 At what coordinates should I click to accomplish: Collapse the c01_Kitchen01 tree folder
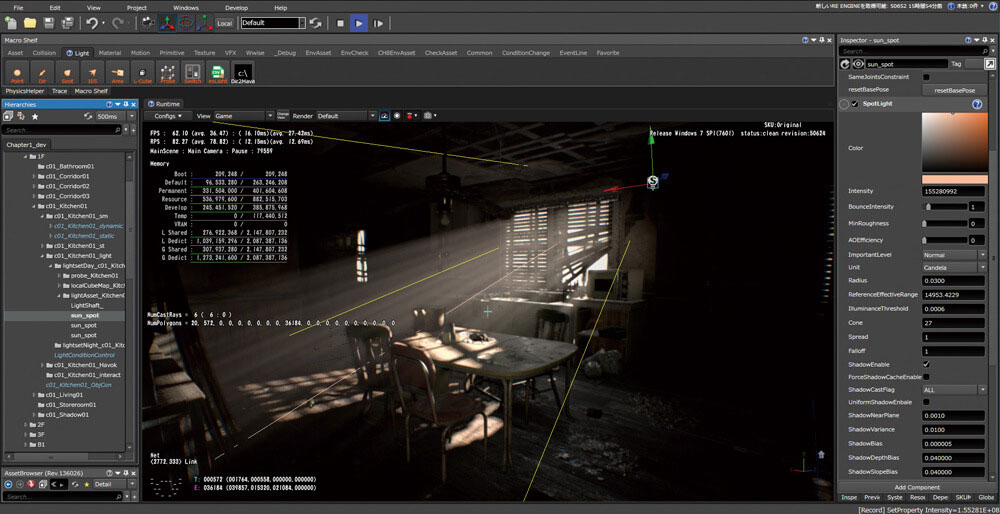click(x=35, y=206)
